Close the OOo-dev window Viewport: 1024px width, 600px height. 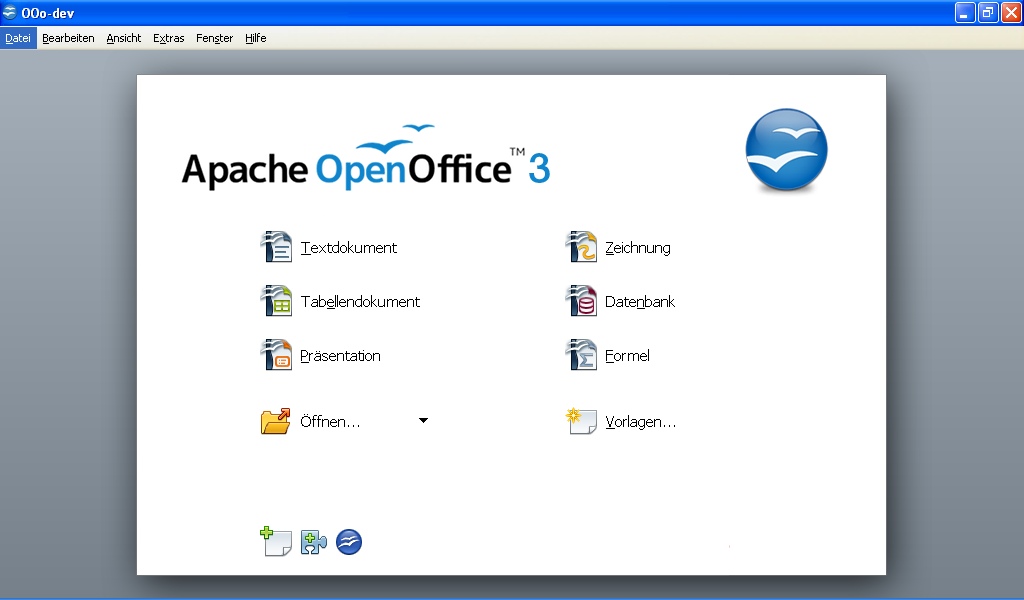point(1011,12)
